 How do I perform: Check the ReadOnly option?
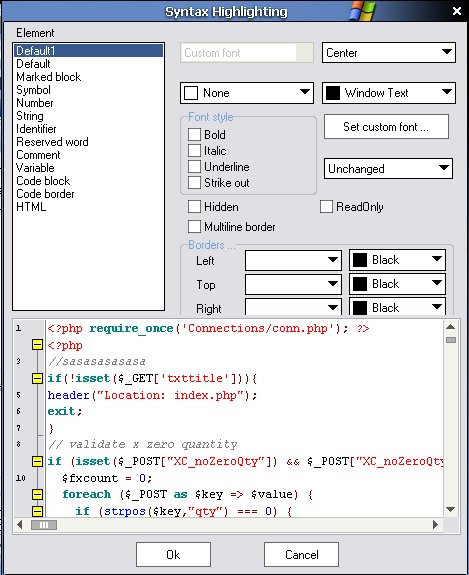326,206
